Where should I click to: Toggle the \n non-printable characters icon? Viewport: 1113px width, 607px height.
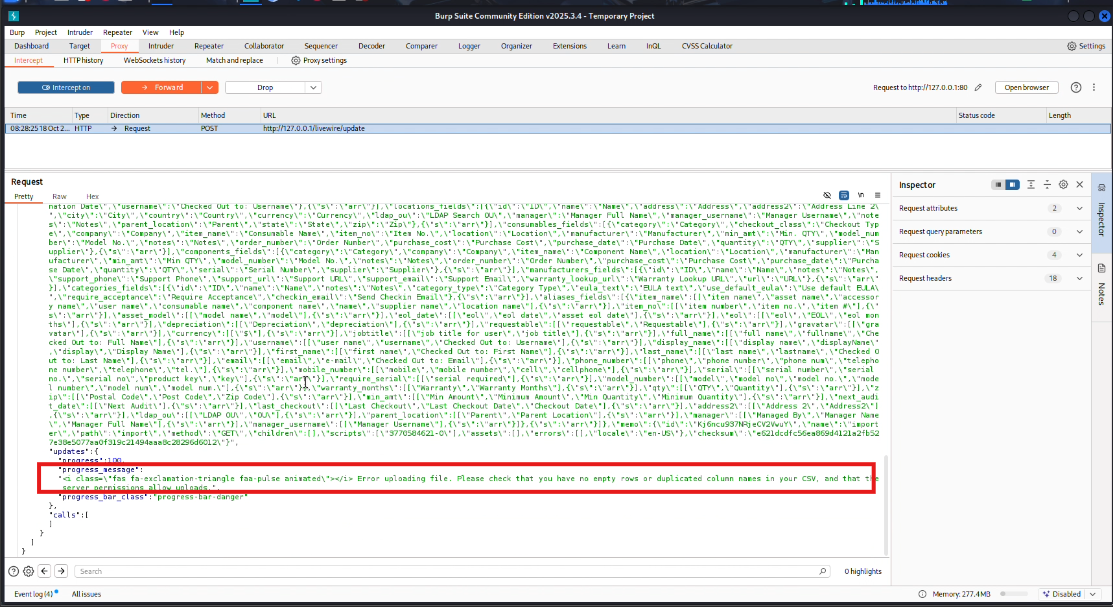pos(861,195)
